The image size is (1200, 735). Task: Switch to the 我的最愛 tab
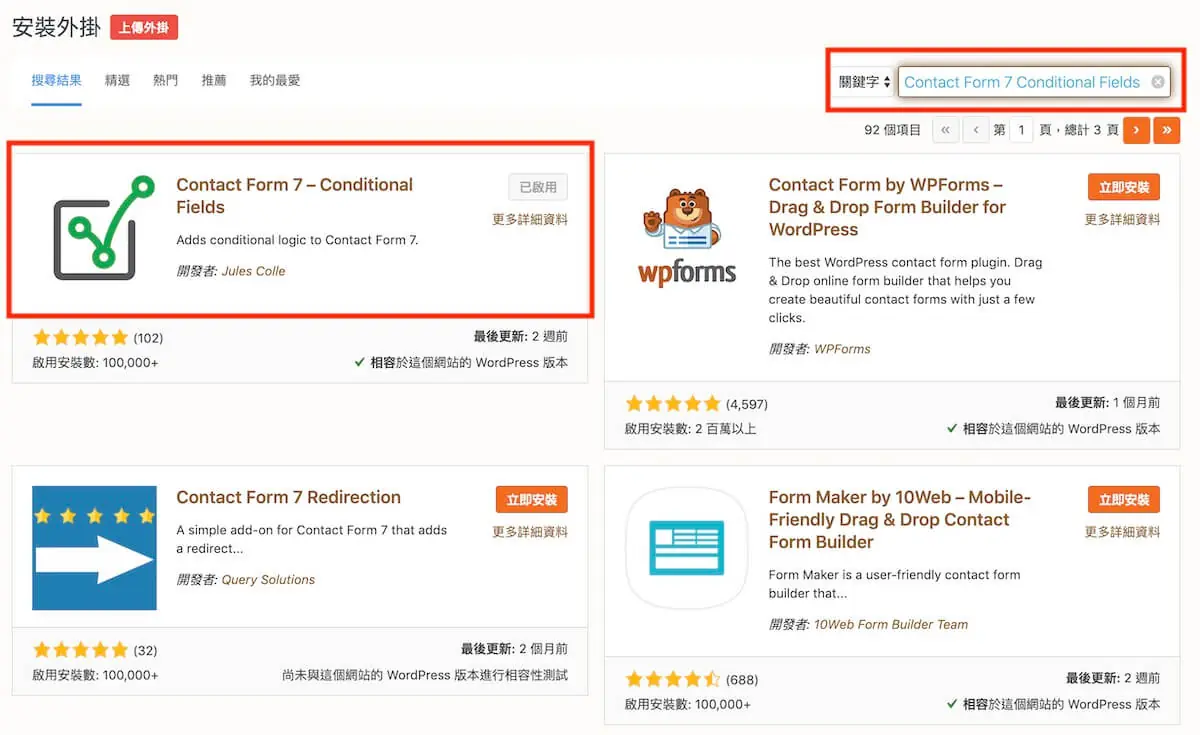[274, 80]
